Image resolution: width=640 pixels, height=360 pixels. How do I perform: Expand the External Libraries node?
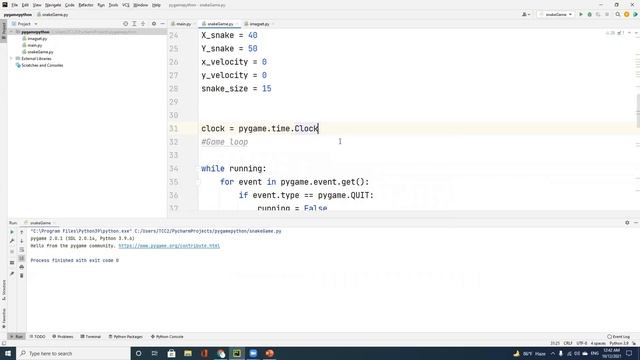click(x=12, y=58)
